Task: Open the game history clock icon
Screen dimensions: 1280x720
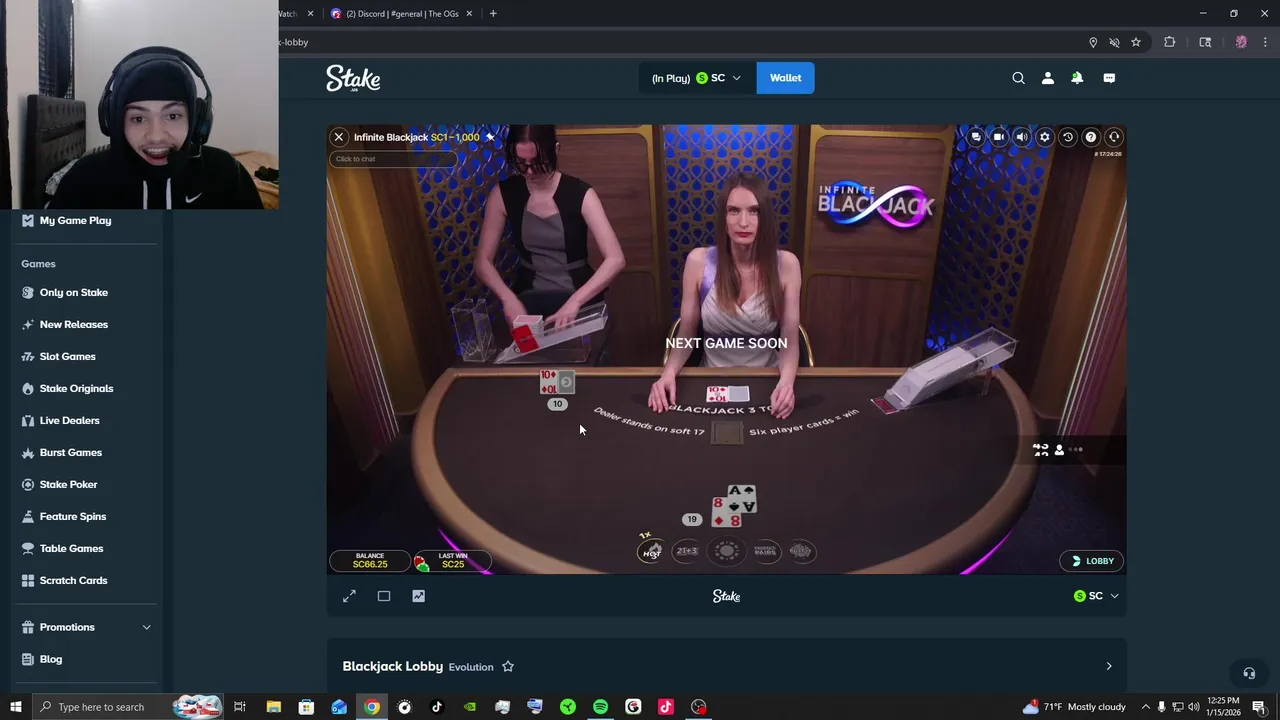Action: [x=1068, y=137]
